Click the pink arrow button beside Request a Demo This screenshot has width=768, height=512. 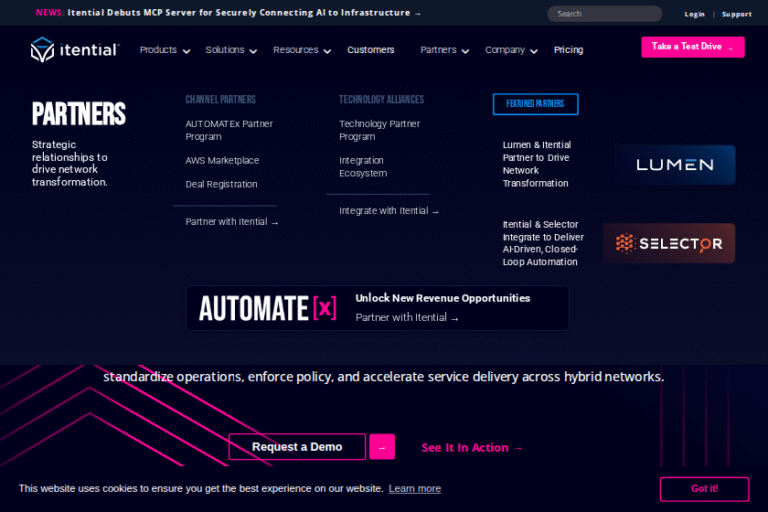(382, 447)
